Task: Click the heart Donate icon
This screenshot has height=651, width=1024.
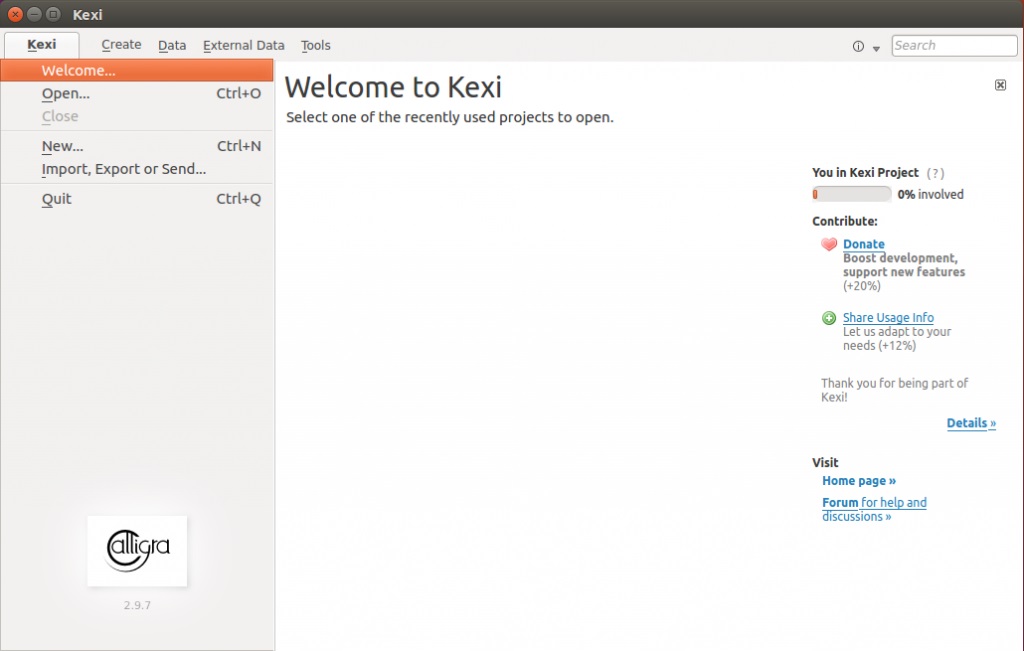Action: pos(829,244)
